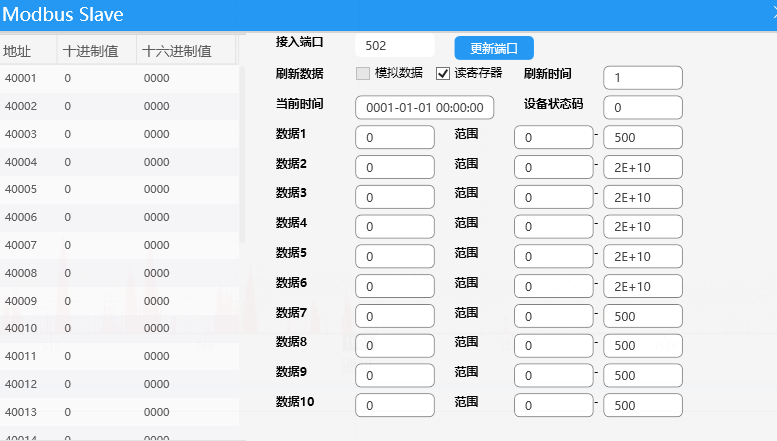Click the 数据4 value field
The height and width of the screenshot is (441, 777).
pos(395,226)
